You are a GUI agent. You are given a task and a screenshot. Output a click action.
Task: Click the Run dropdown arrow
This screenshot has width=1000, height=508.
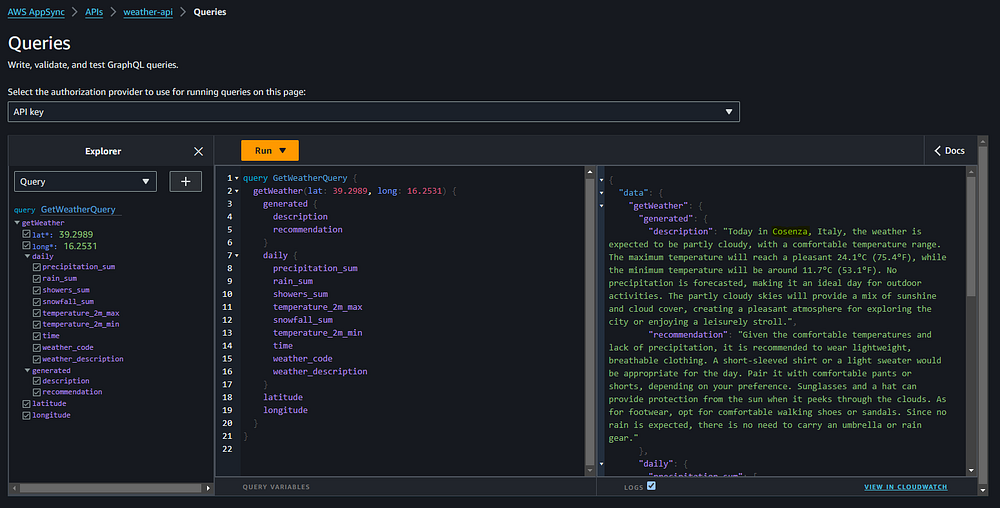click(x=283, y=151)
